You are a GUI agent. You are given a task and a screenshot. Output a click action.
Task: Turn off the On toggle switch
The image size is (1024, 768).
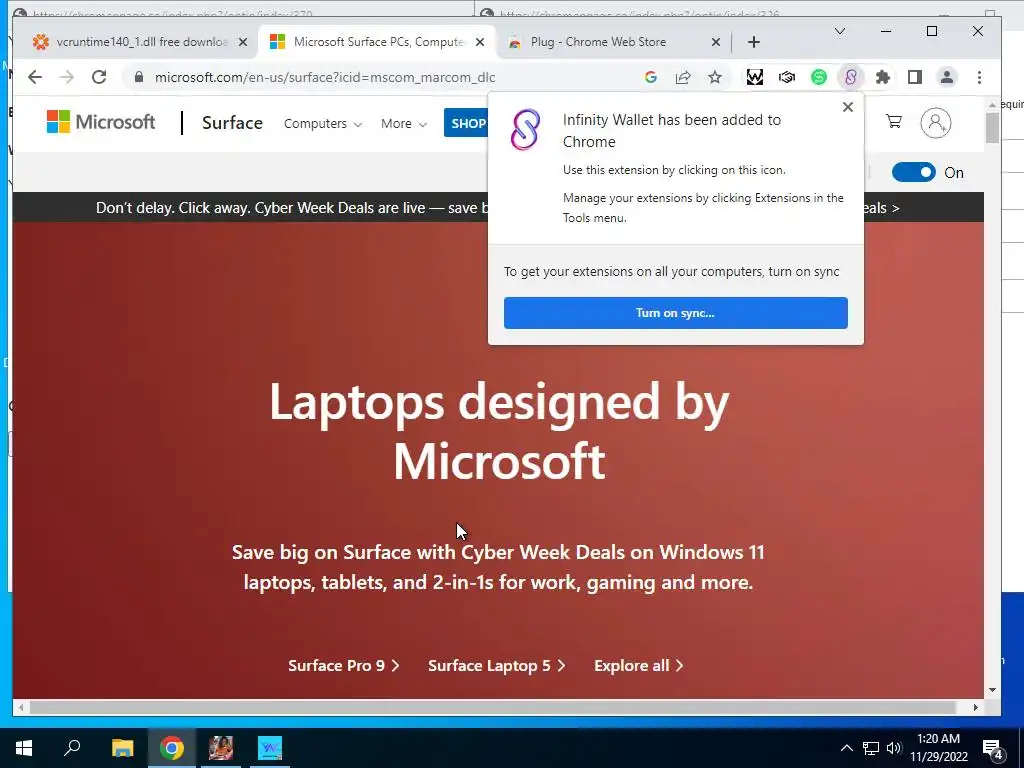pyautogui.click(x=914, y=172)
